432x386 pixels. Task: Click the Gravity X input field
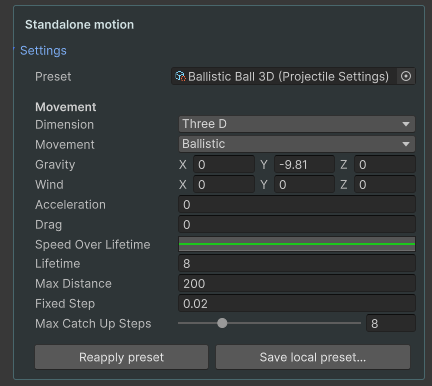(224, 164)
